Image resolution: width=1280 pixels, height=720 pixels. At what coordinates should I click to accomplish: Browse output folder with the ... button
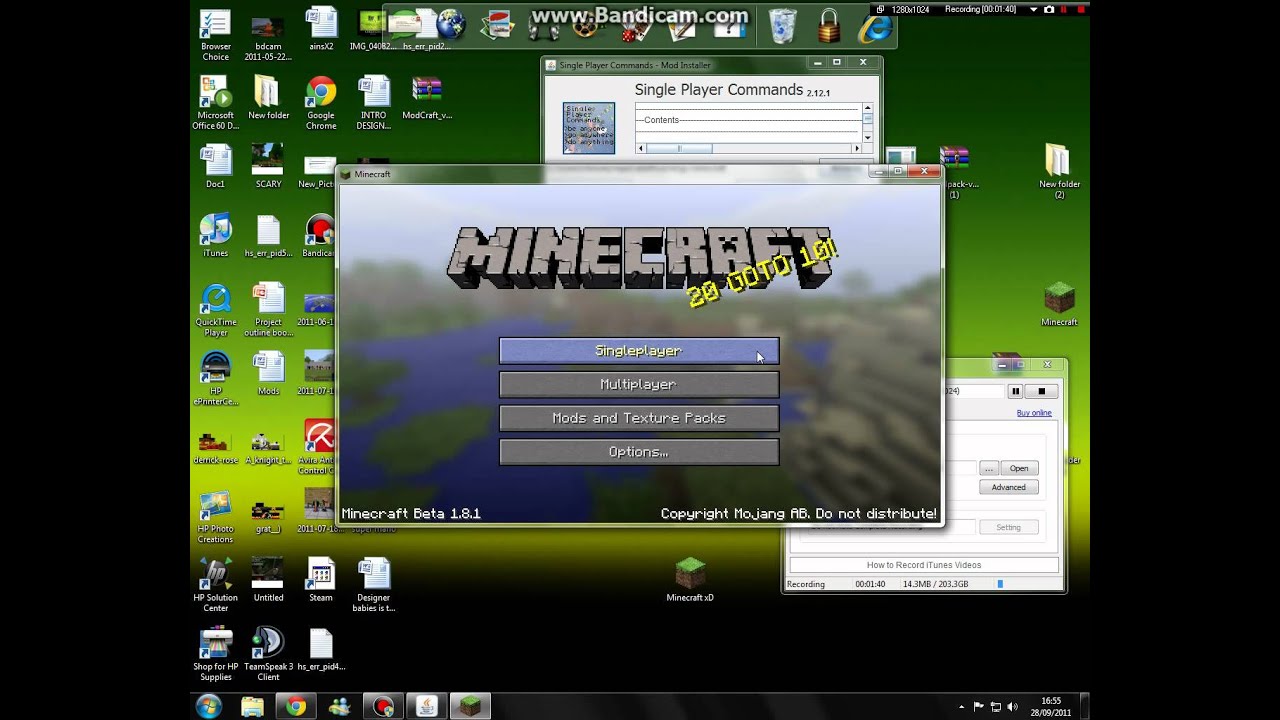pos(988,468)
